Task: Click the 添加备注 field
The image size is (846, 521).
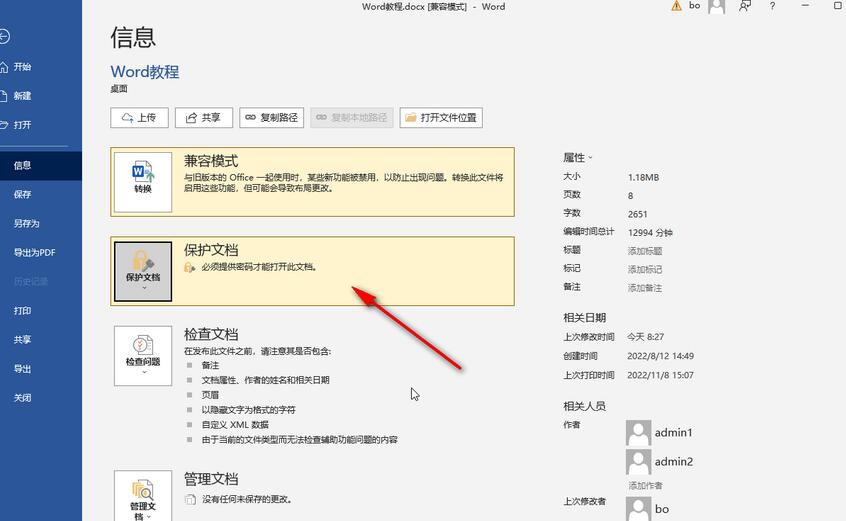Action: (645, 288)
